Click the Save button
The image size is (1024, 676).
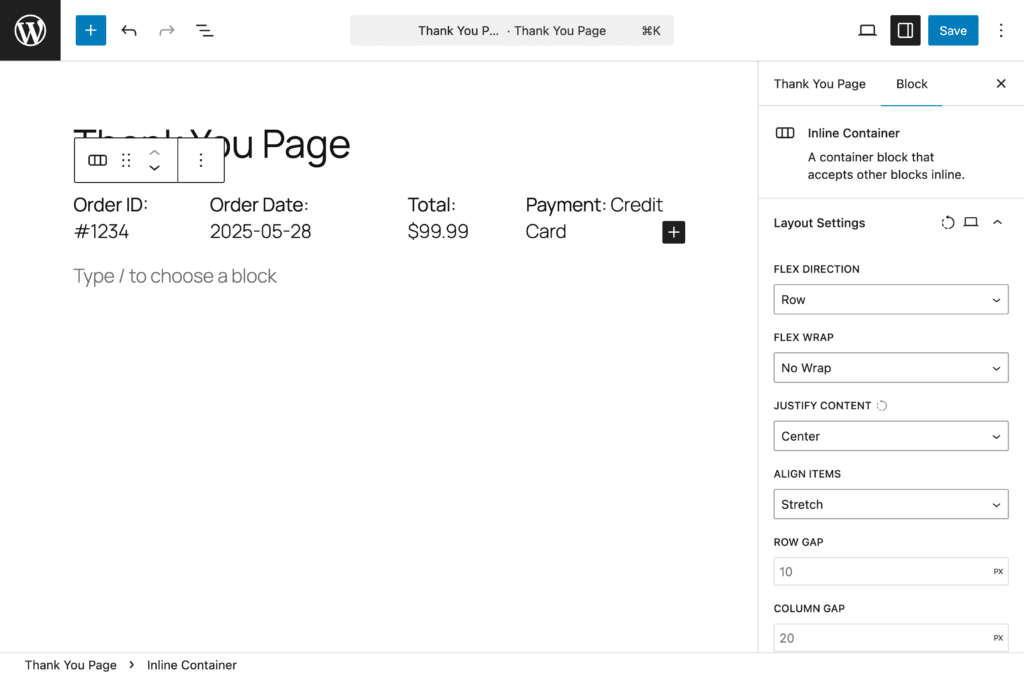click(952, 31)
